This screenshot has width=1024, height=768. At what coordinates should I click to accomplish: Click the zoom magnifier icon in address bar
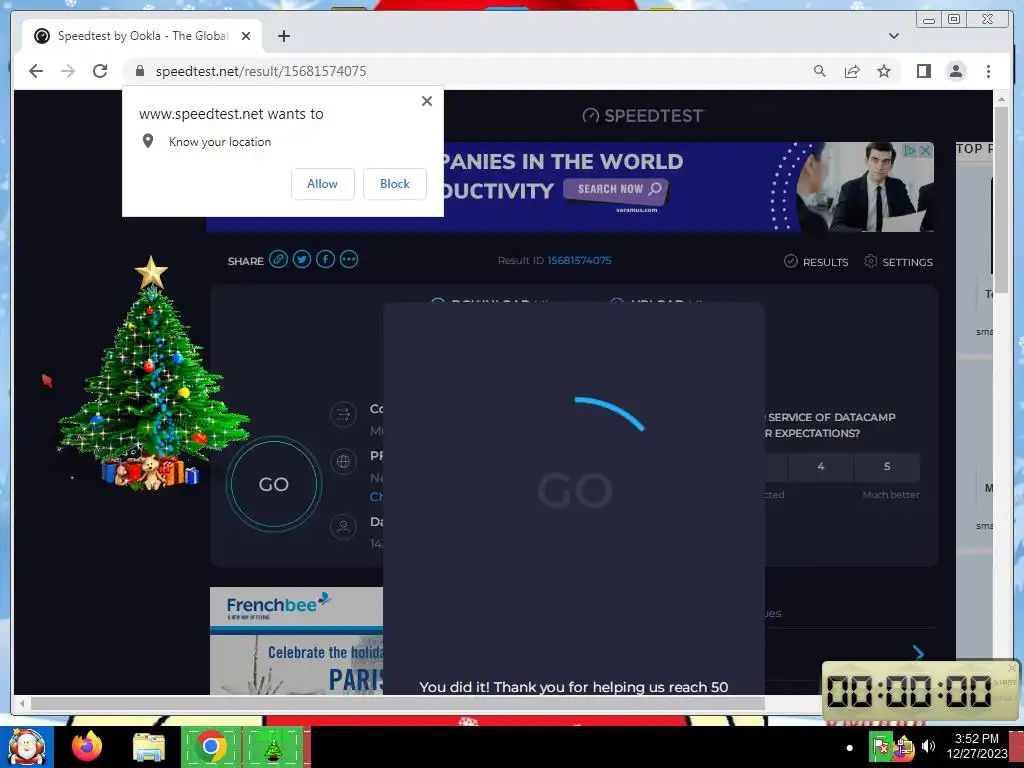pos(820,71)
